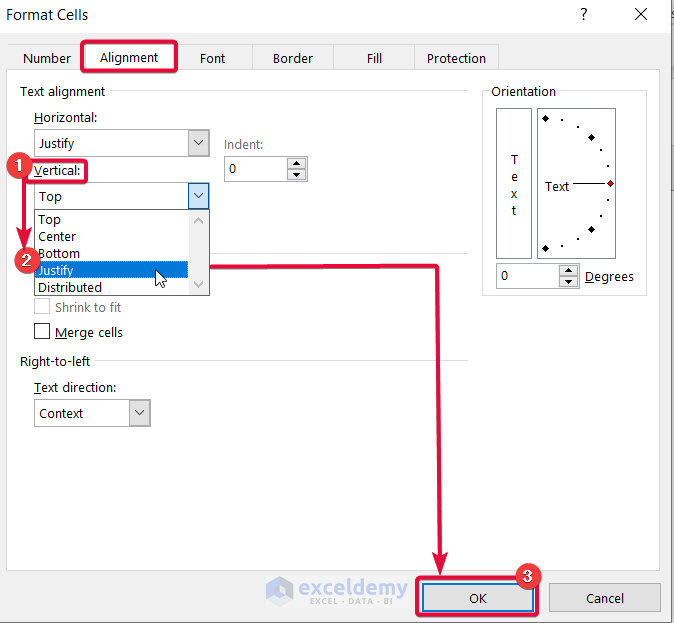Select Distributed in the Vertical list
The image size is (674, 623).
point(111,287)
